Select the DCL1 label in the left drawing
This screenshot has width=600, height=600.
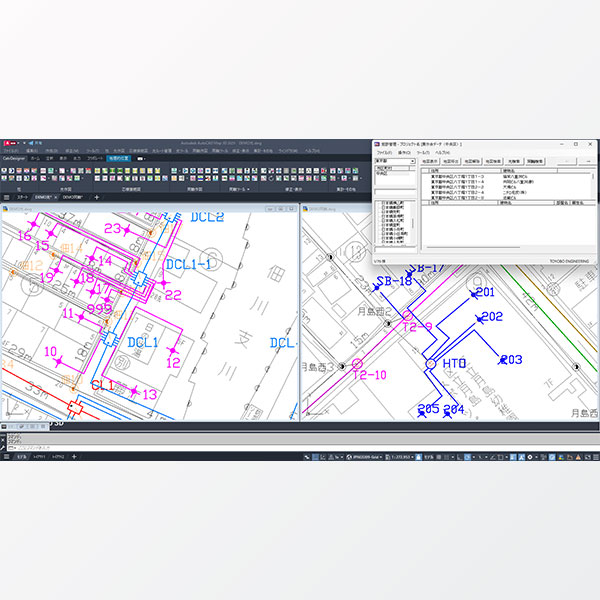[142, 342]
